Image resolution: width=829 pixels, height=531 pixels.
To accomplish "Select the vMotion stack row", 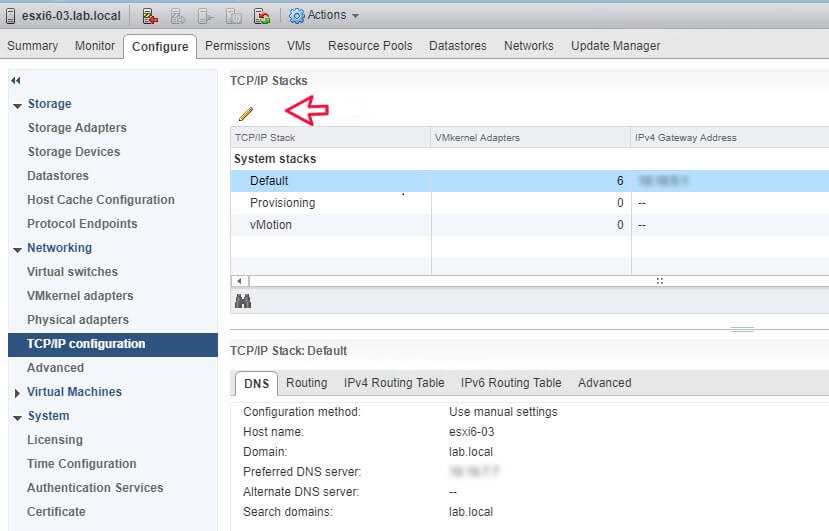I will pyautogui.click(x=271, y=225).
